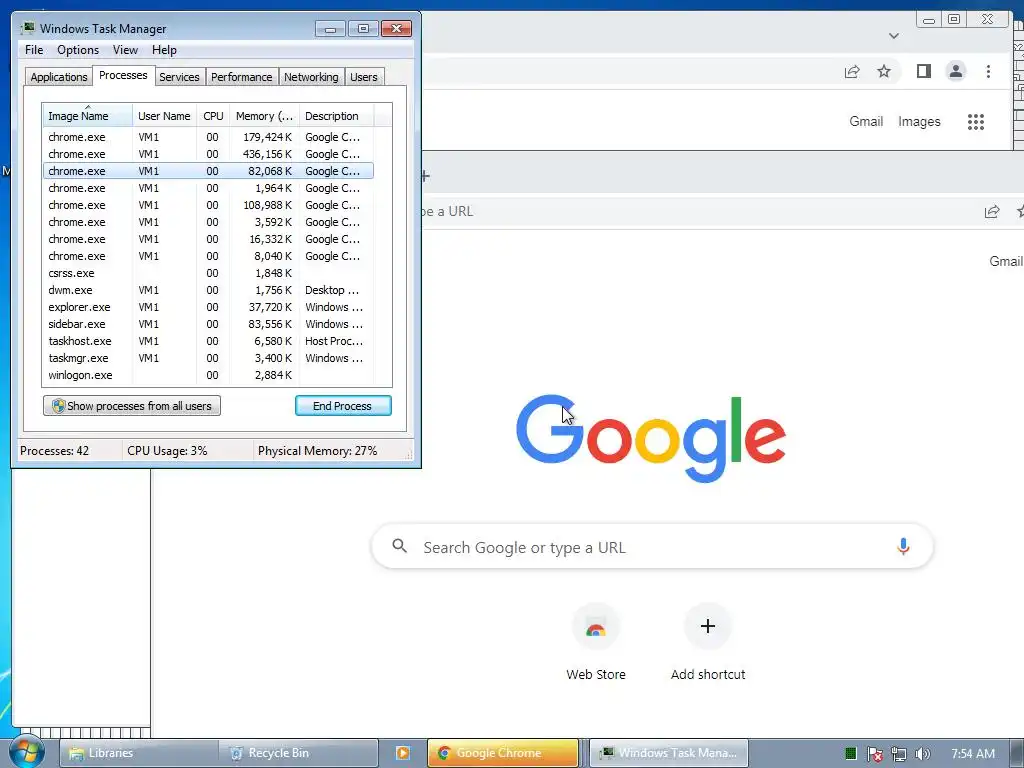Open a new tab with the plus button

[x=426, y=176]
